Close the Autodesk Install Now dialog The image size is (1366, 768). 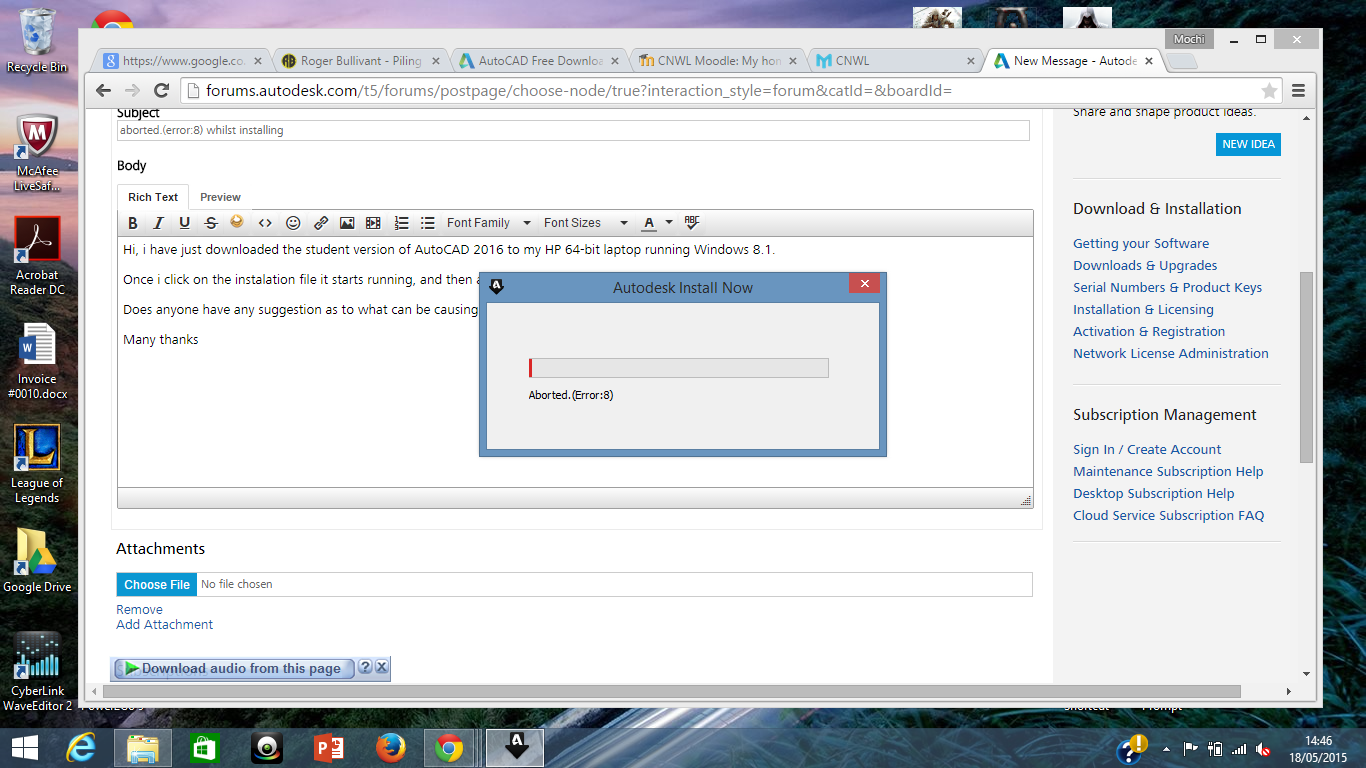[x=864, y=284]
